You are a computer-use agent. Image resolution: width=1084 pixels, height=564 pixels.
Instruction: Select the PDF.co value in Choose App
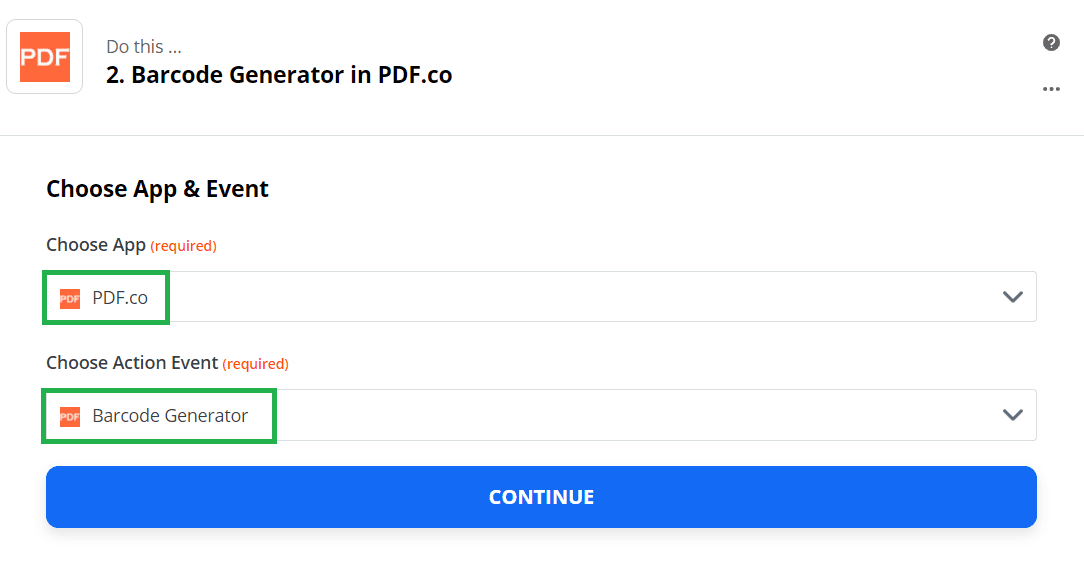pos(120,298)
